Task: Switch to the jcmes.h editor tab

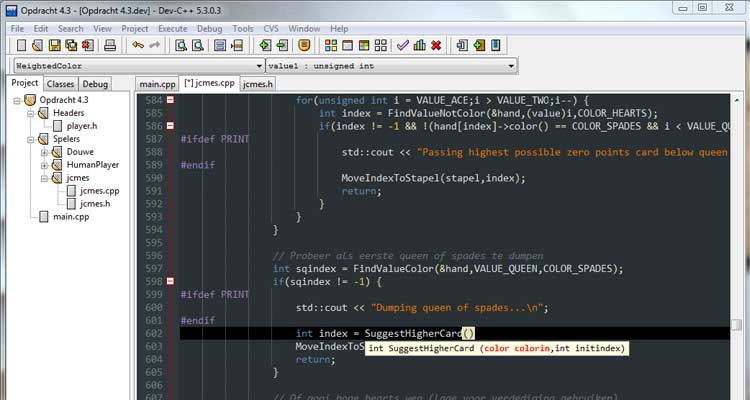Action: pos(258,84)
